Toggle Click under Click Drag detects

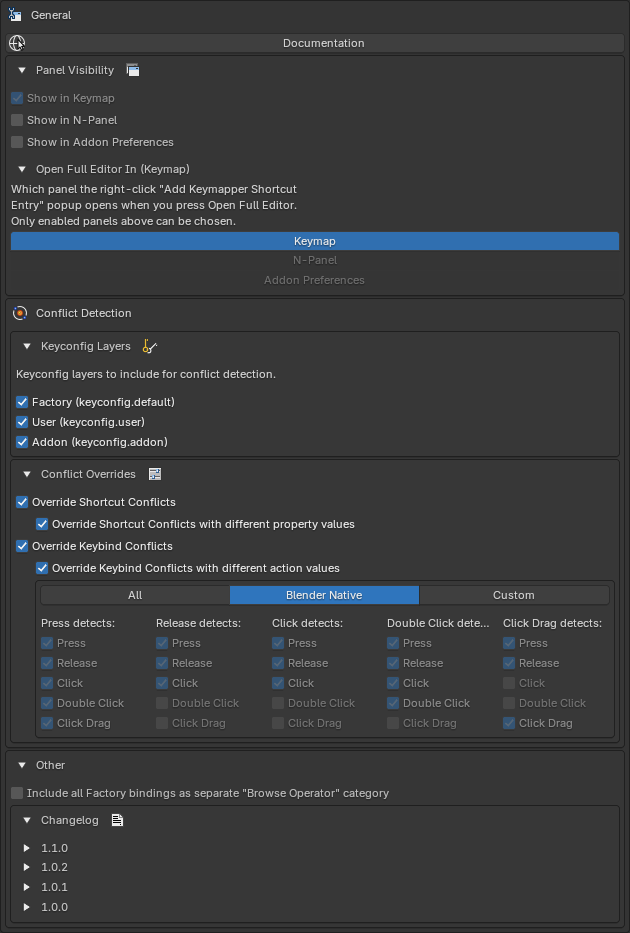click(509, 683)
